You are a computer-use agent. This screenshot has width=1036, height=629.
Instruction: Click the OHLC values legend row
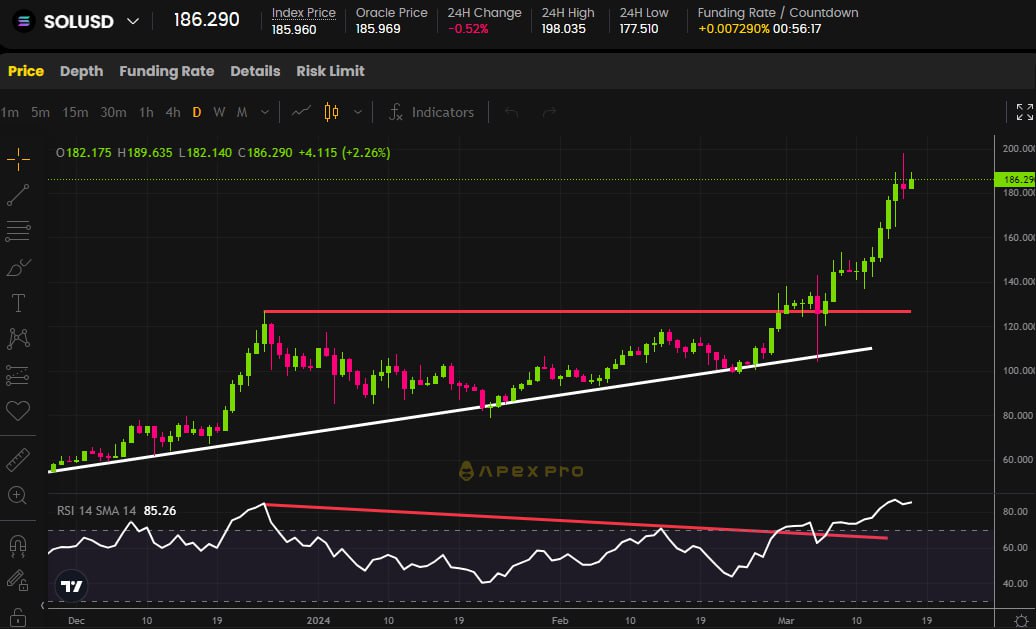coord(223,153)
